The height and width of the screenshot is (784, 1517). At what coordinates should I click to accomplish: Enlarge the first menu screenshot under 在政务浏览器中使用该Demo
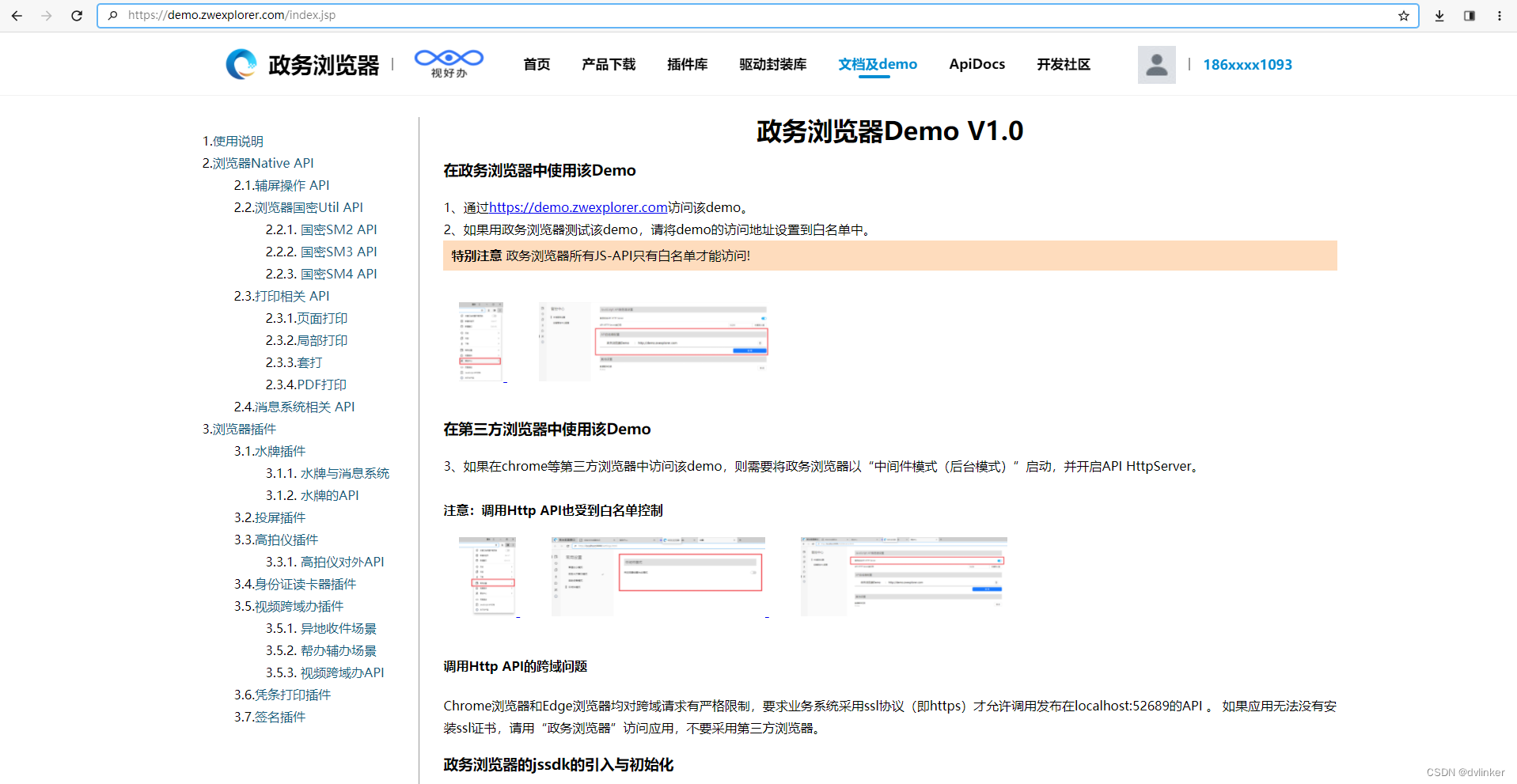pos(480,342)
